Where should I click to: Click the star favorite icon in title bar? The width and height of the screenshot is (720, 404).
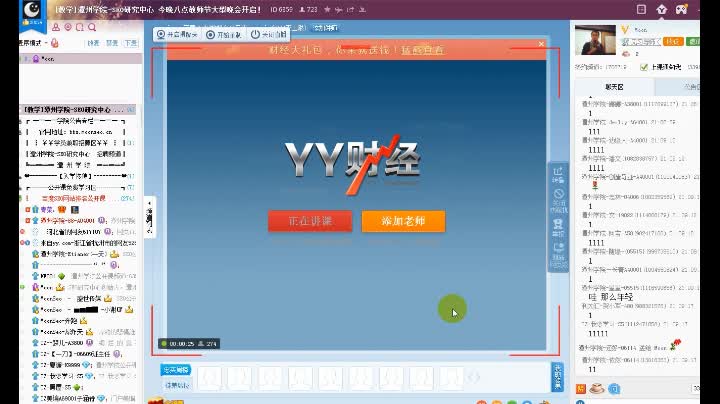(x=327, y=9)
